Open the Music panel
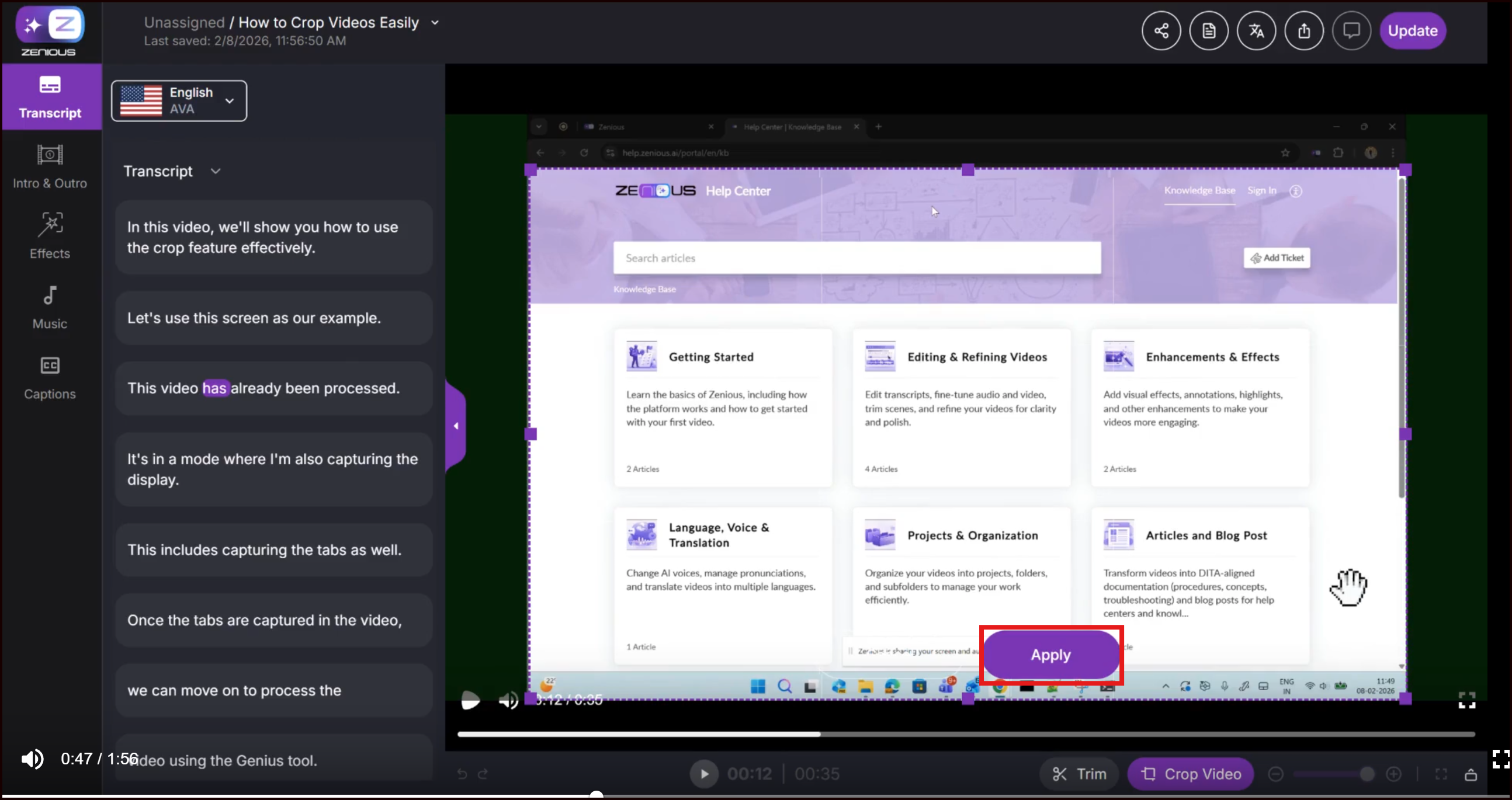 pyautogui.click(x=50, y=307)
